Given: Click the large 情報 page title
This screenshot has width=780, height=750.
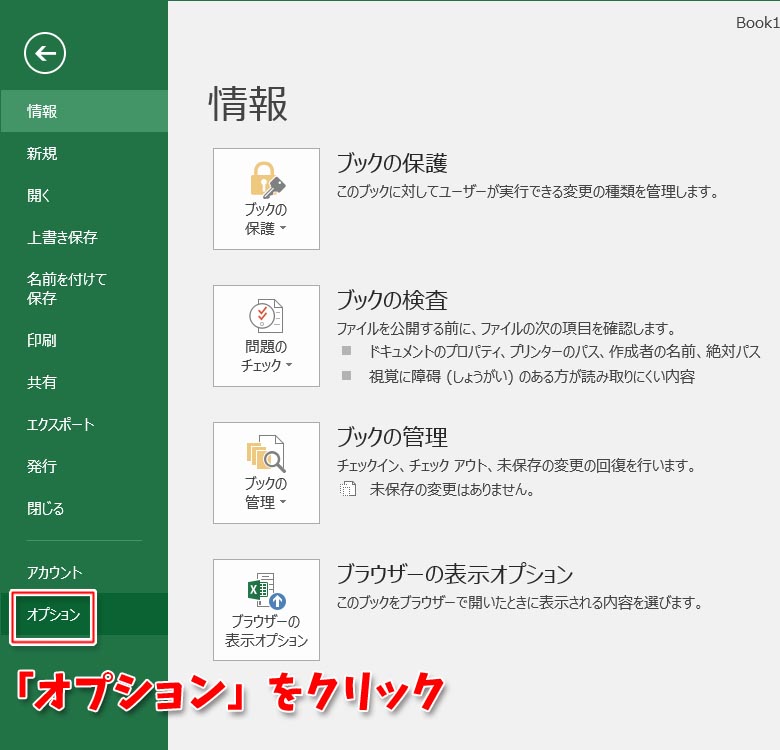Looking at the screenshot, I should pos(248,103).
